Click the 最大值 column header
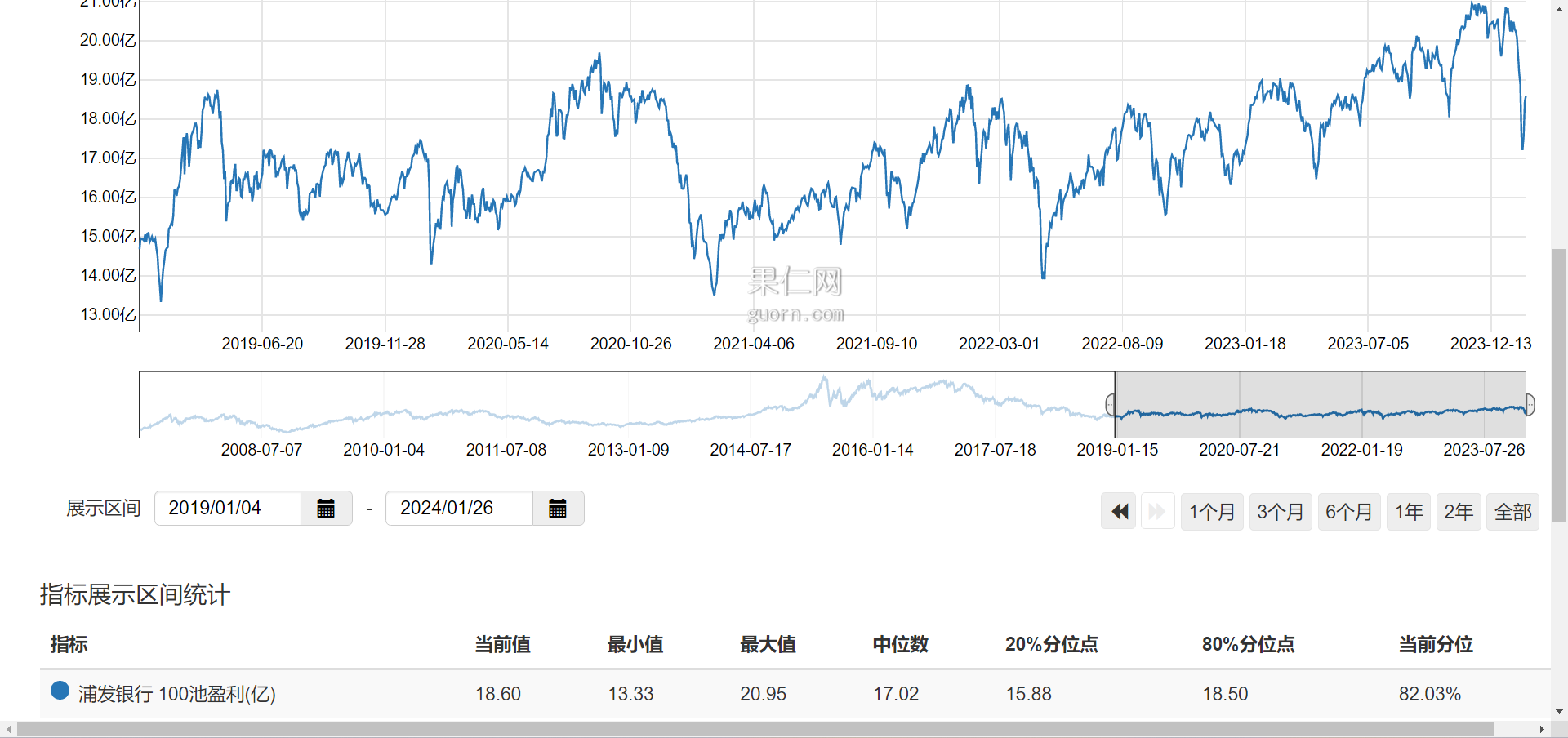The image size is (1568, 738). (768, 645)
